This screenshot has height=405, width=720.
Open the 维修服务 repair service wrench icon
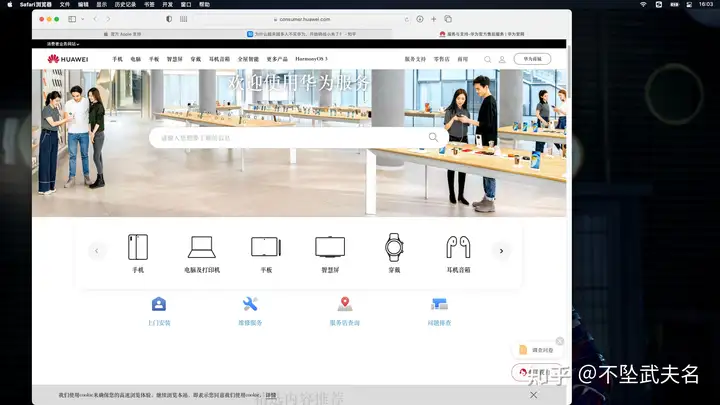click(x=250, y=304)
